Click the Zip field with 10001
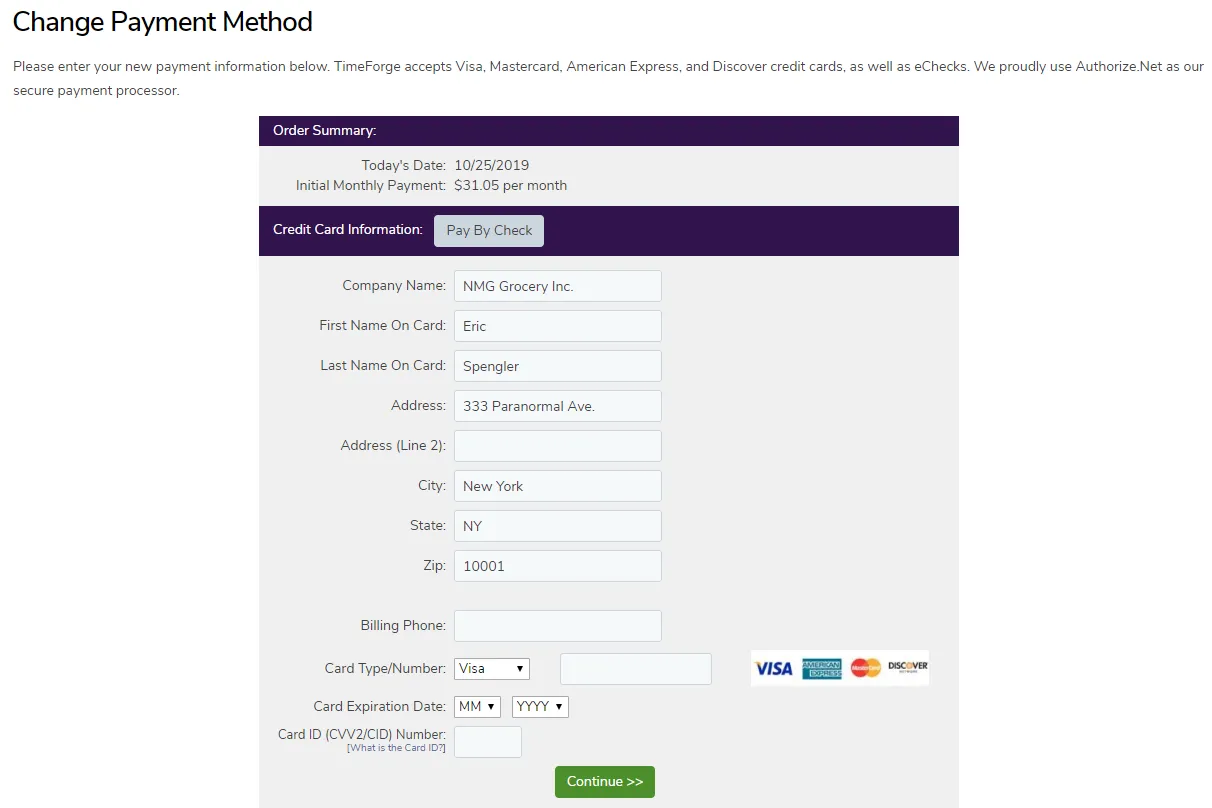This screenshot has height=808, width=1212. pyautogui.click(x=558, y=566)
